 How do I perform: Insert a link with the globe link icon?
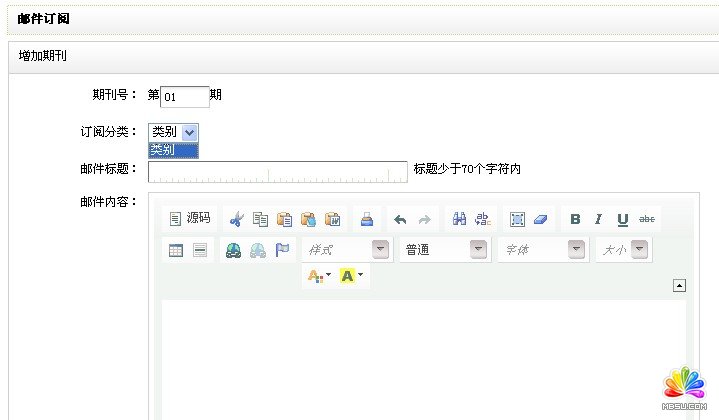tap(233, 250)
